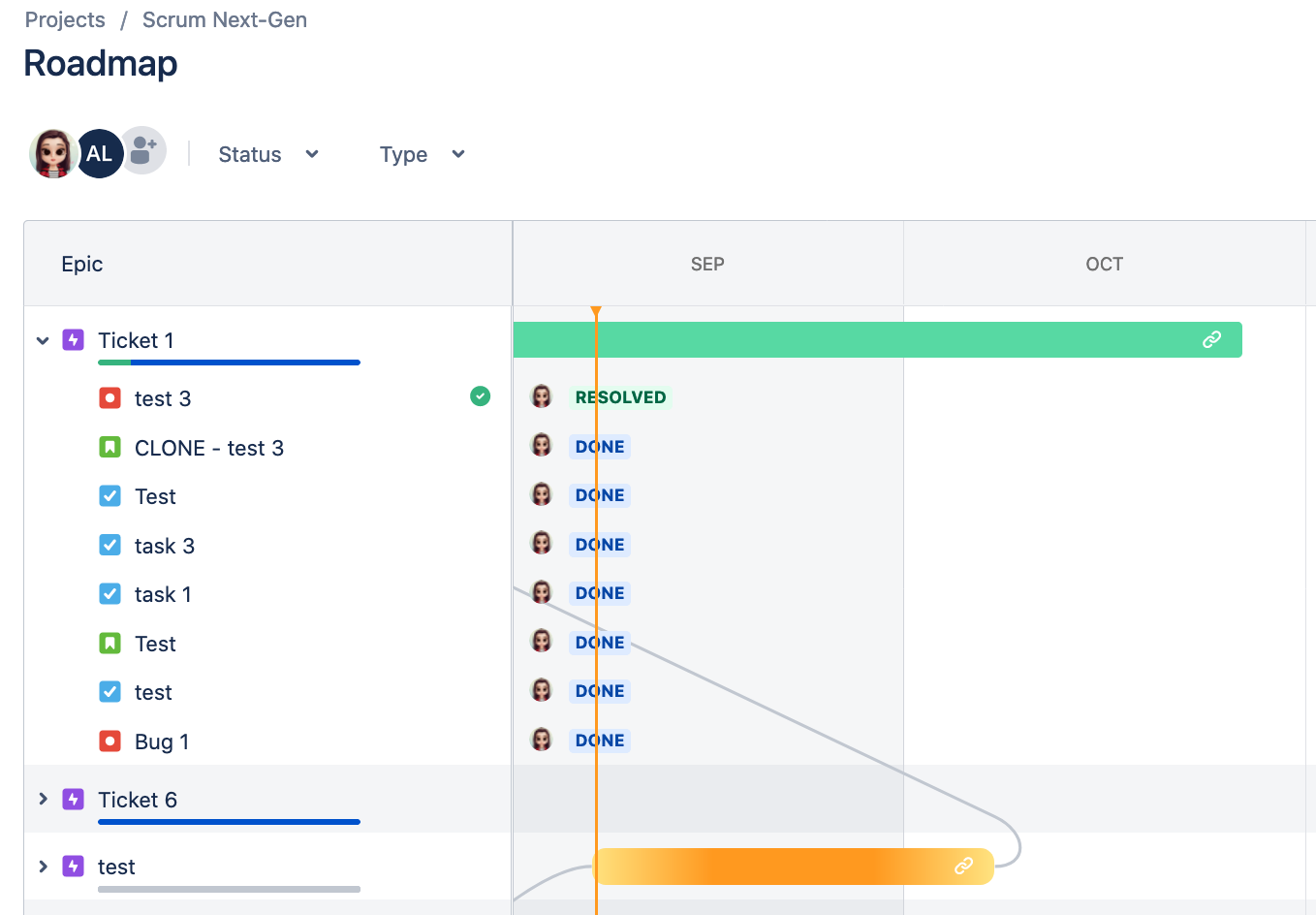
Task: Collapse the Ticket 1 epic
Action: [43, 340]
